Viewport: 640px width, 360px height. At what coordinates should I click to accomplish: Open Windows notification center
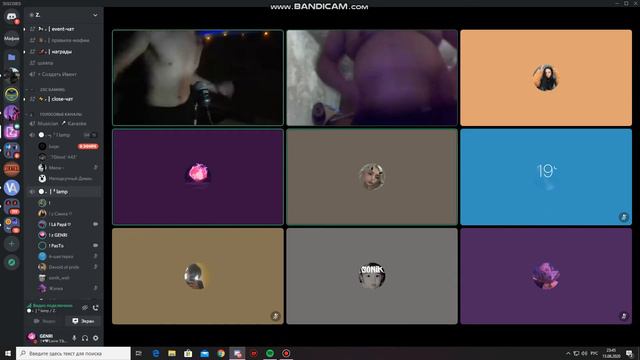click(x=629, y=353)
